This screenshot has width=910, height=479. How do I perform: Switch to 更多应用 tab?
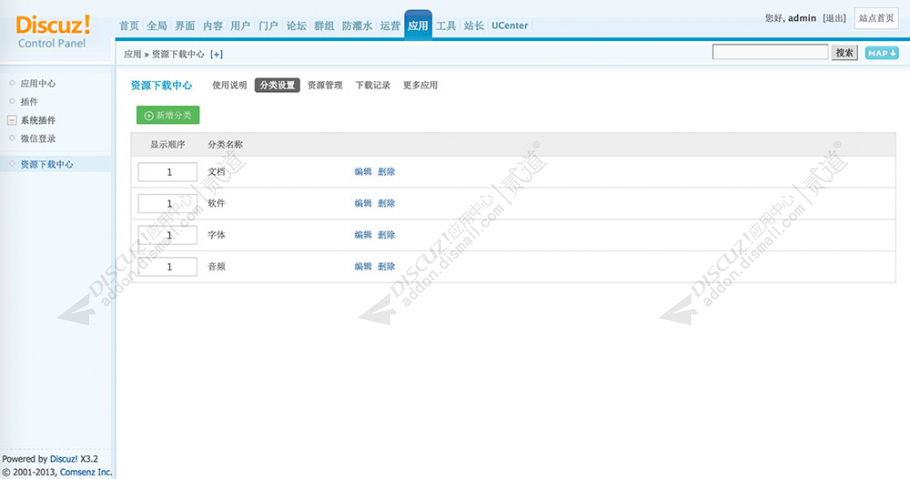(x=420, y=85)
